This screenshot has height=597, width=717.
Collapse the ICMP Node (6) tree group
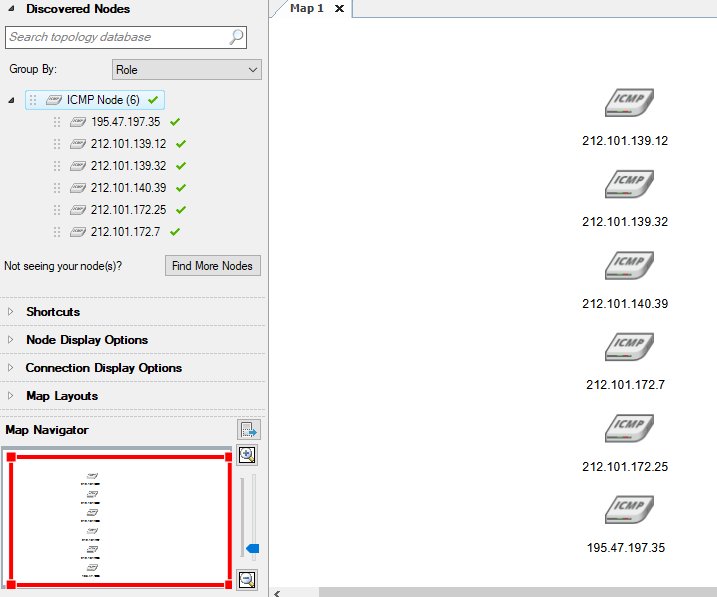[11, 100]
